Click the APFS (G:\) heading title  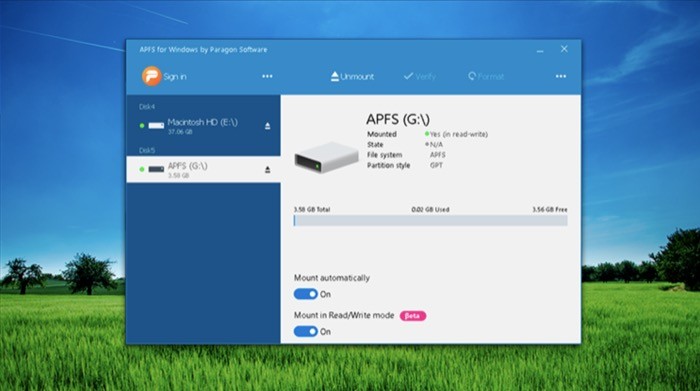pos(398,119)
